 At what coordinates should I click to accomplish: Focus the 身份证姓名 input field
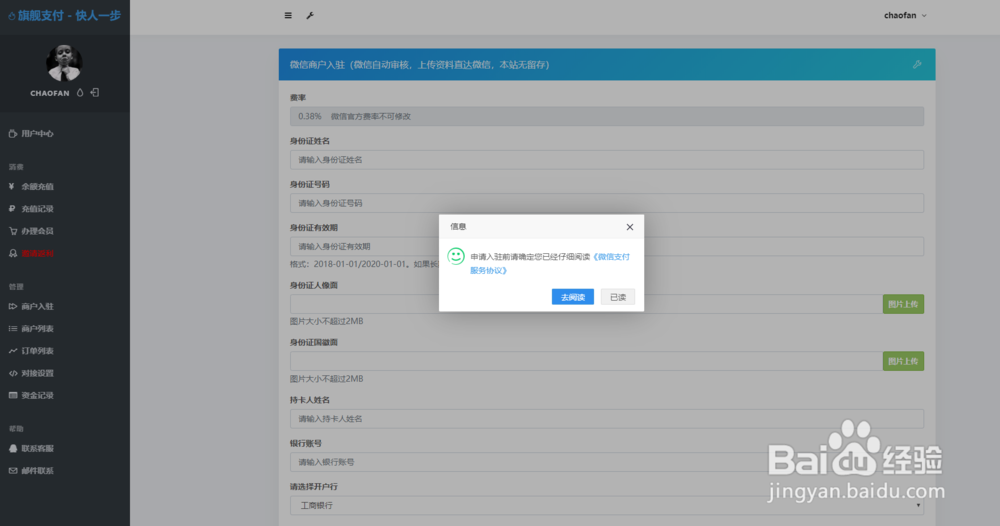tap(607, 160)
